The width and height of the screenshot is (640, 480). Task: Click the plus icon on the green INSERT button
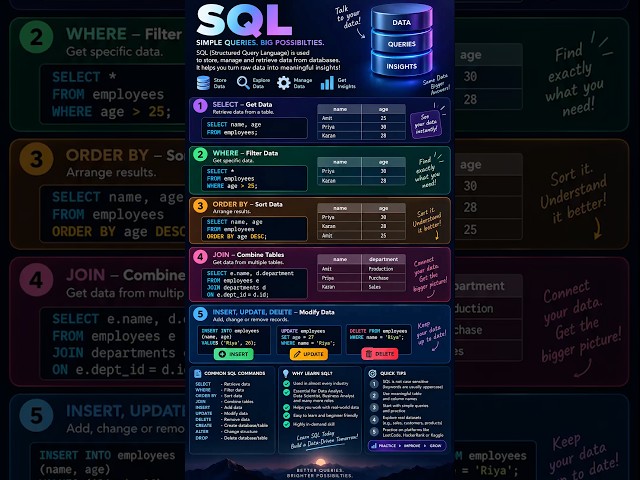(222, 354)
